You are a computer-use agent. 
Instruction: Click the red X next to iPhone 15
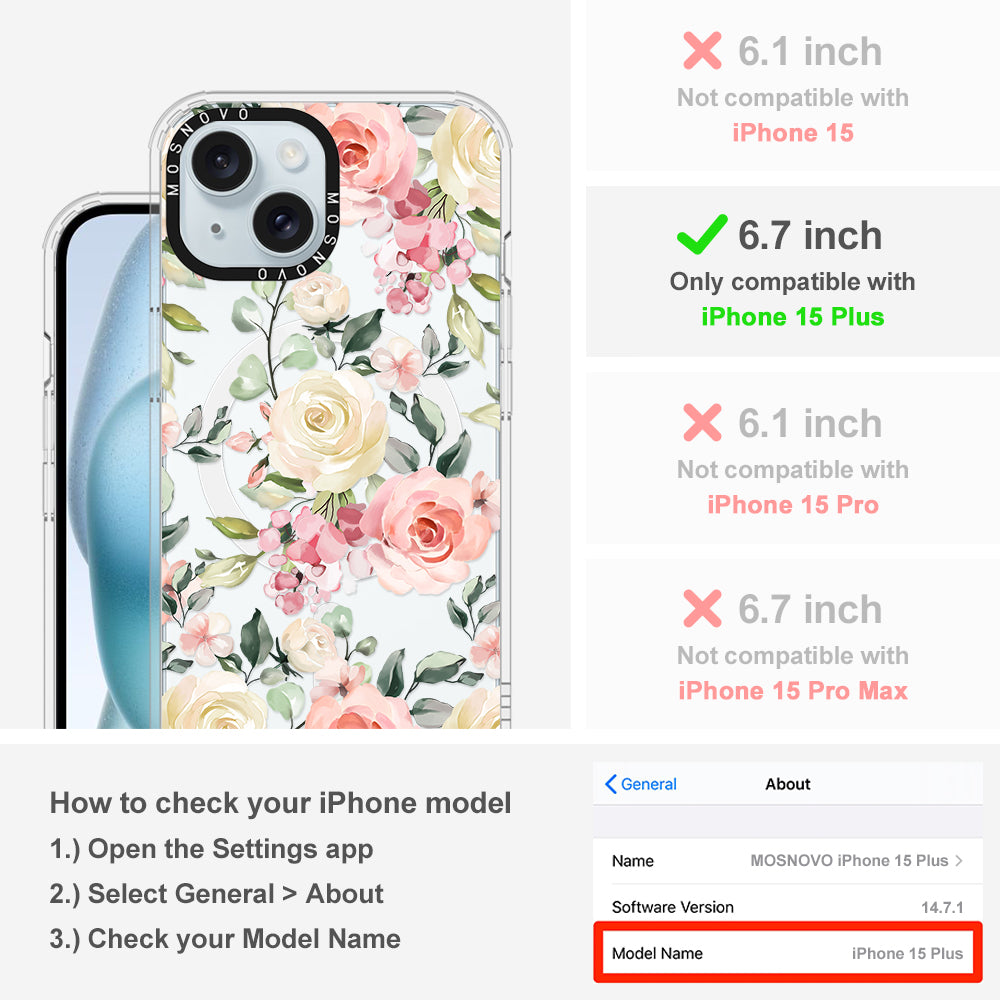click(702, 50)
